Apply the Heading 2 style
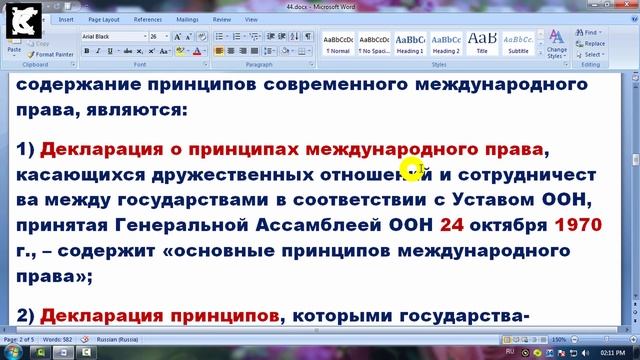This screenshot has height=360, width=640. pos(446,44)
